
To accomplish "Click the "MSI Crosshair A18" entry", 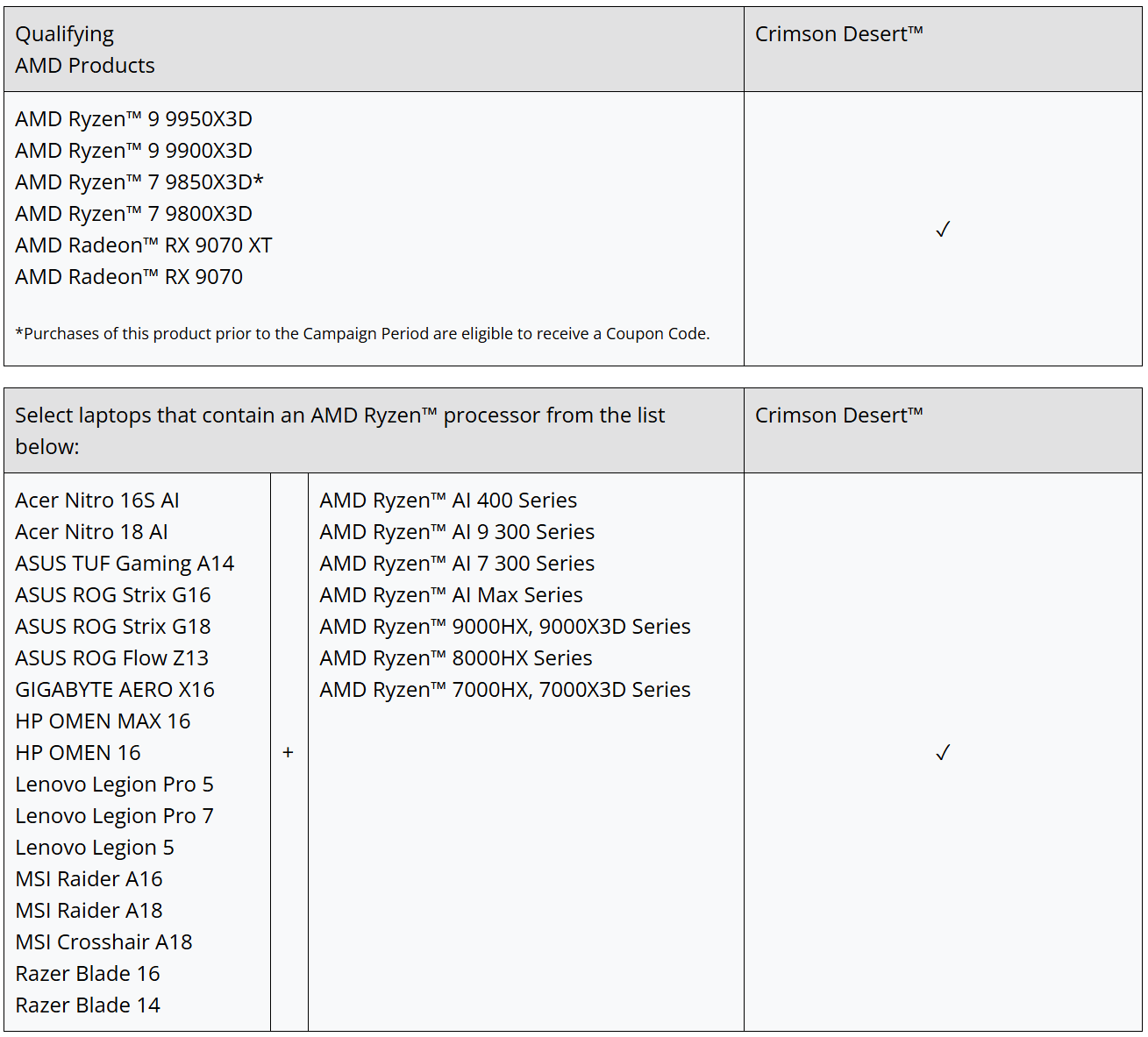I will pyautogui.click(x=103, y=942).
